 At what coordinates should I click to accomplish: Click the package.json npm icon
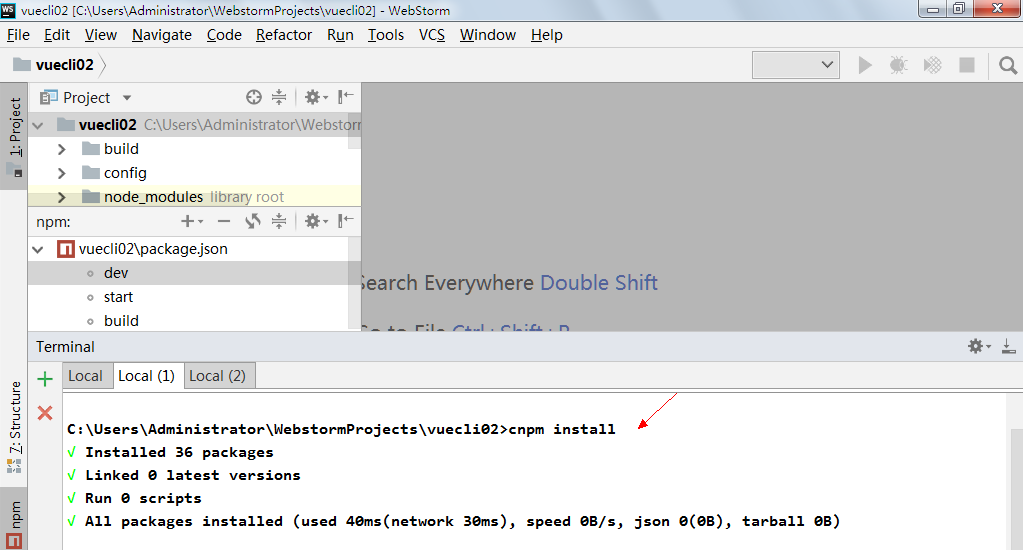[x=66, y=249]
